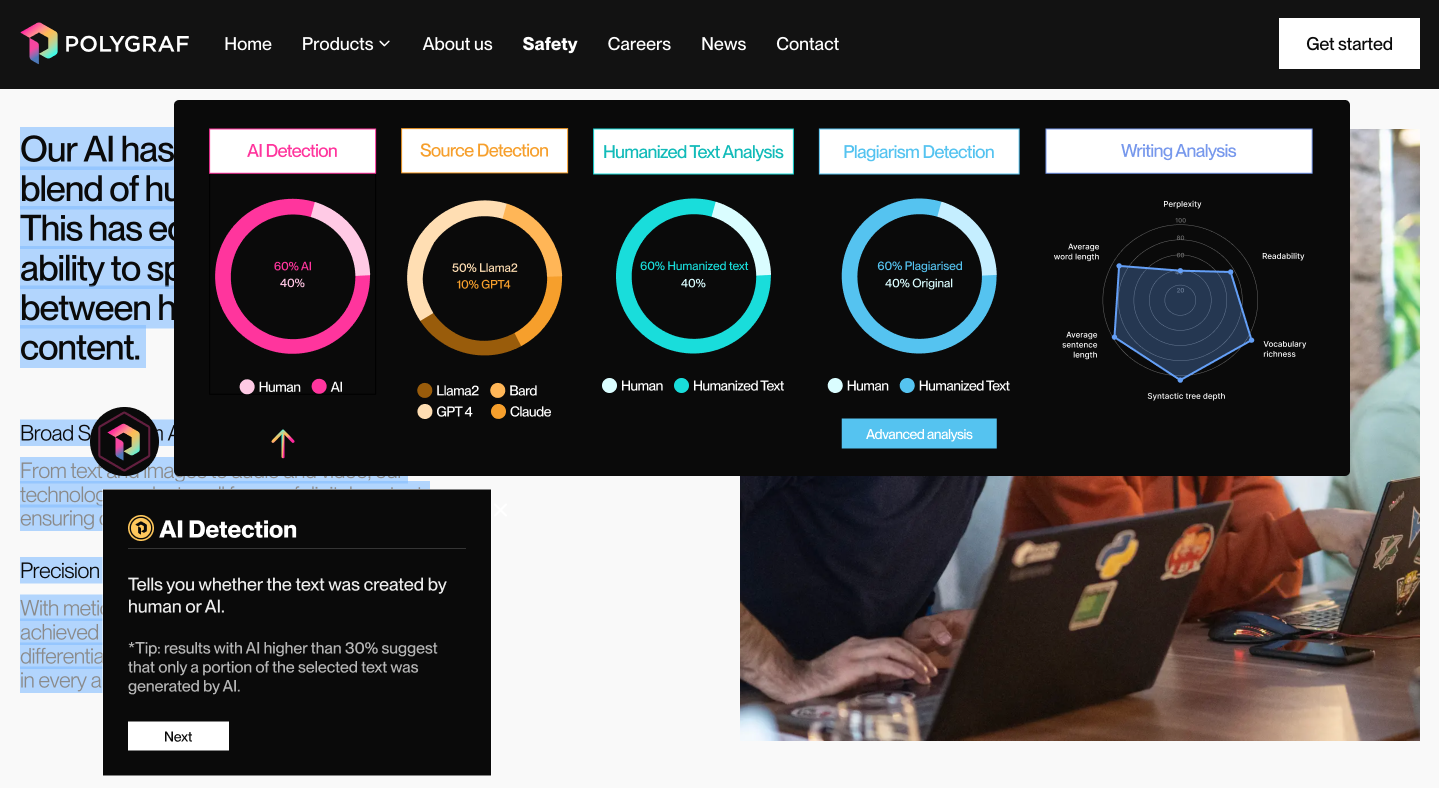This screenshot has height=811, width=1439.
Task: Select the AI Detection panel header
Action: click(x=292, y=151)
